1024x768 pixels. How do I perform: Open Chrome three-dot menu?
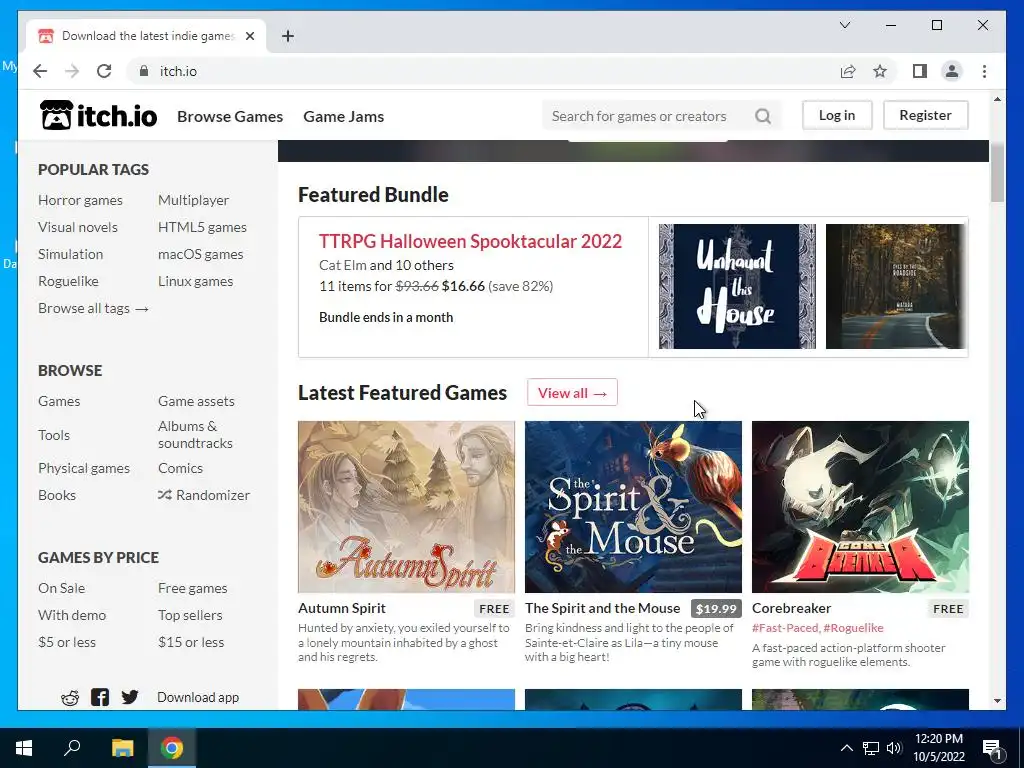click(984, 71)
